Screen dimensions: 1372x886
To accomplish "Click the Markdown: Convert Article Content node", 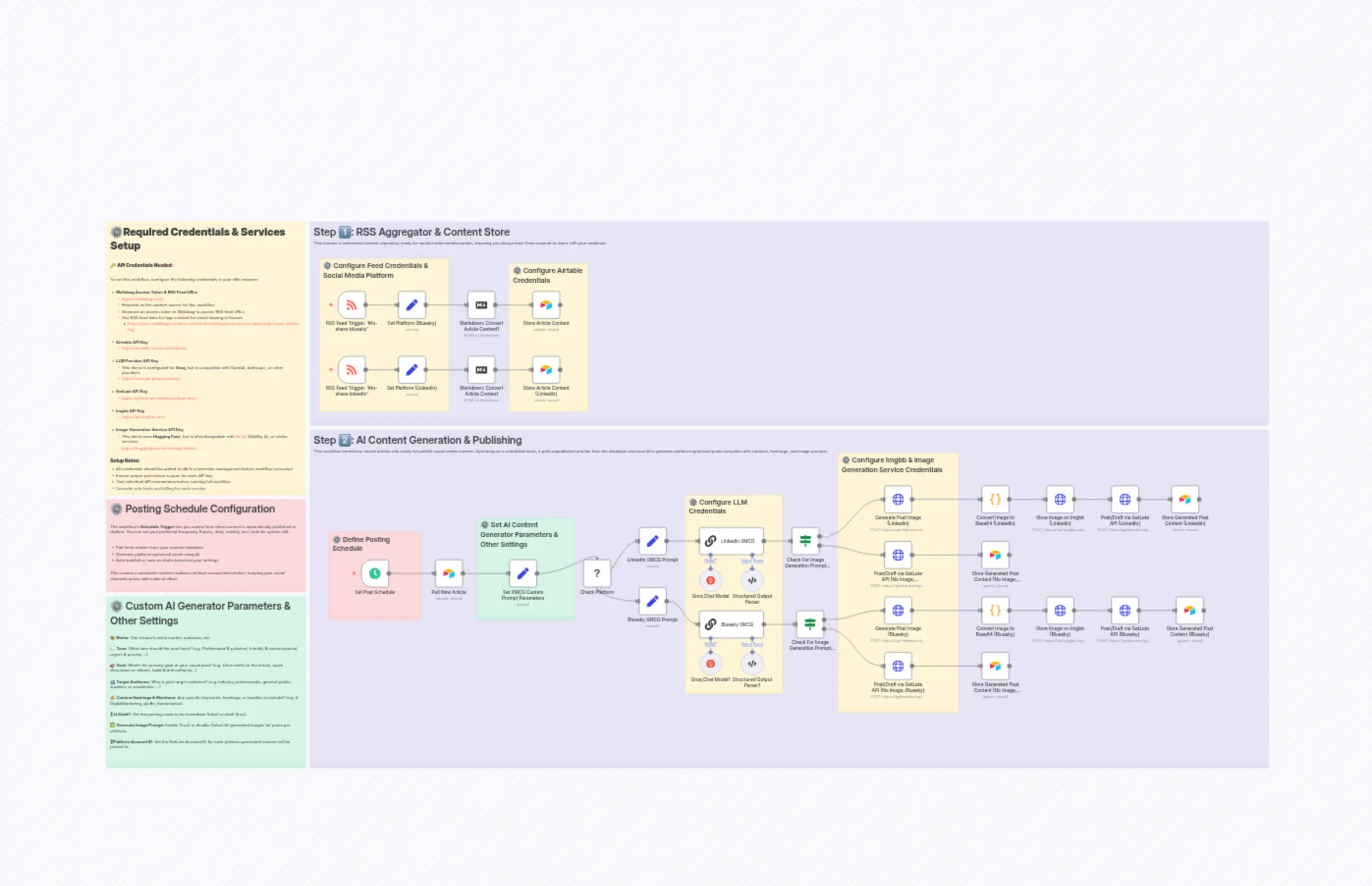I will point(481,305).
